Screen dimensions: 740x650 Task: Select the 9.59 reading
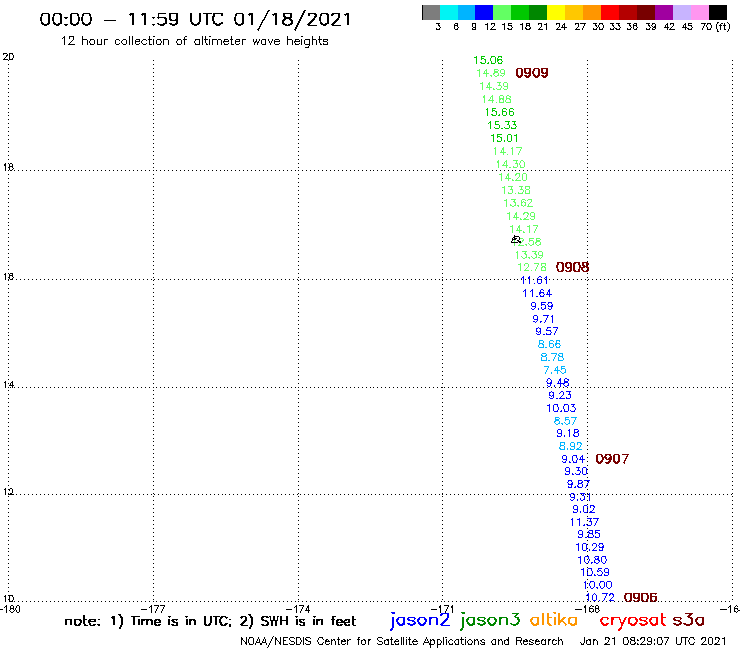(x=541, y=306)
